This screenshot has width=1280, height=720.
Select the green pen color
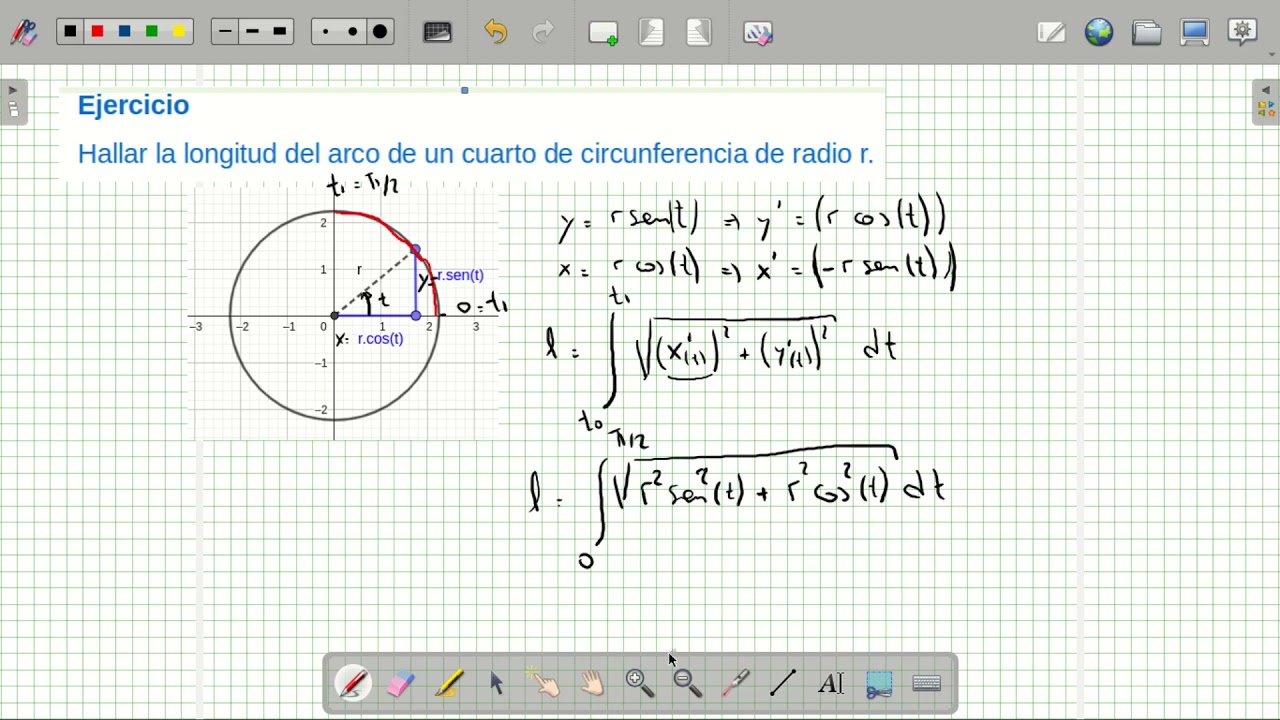point(151,32)
